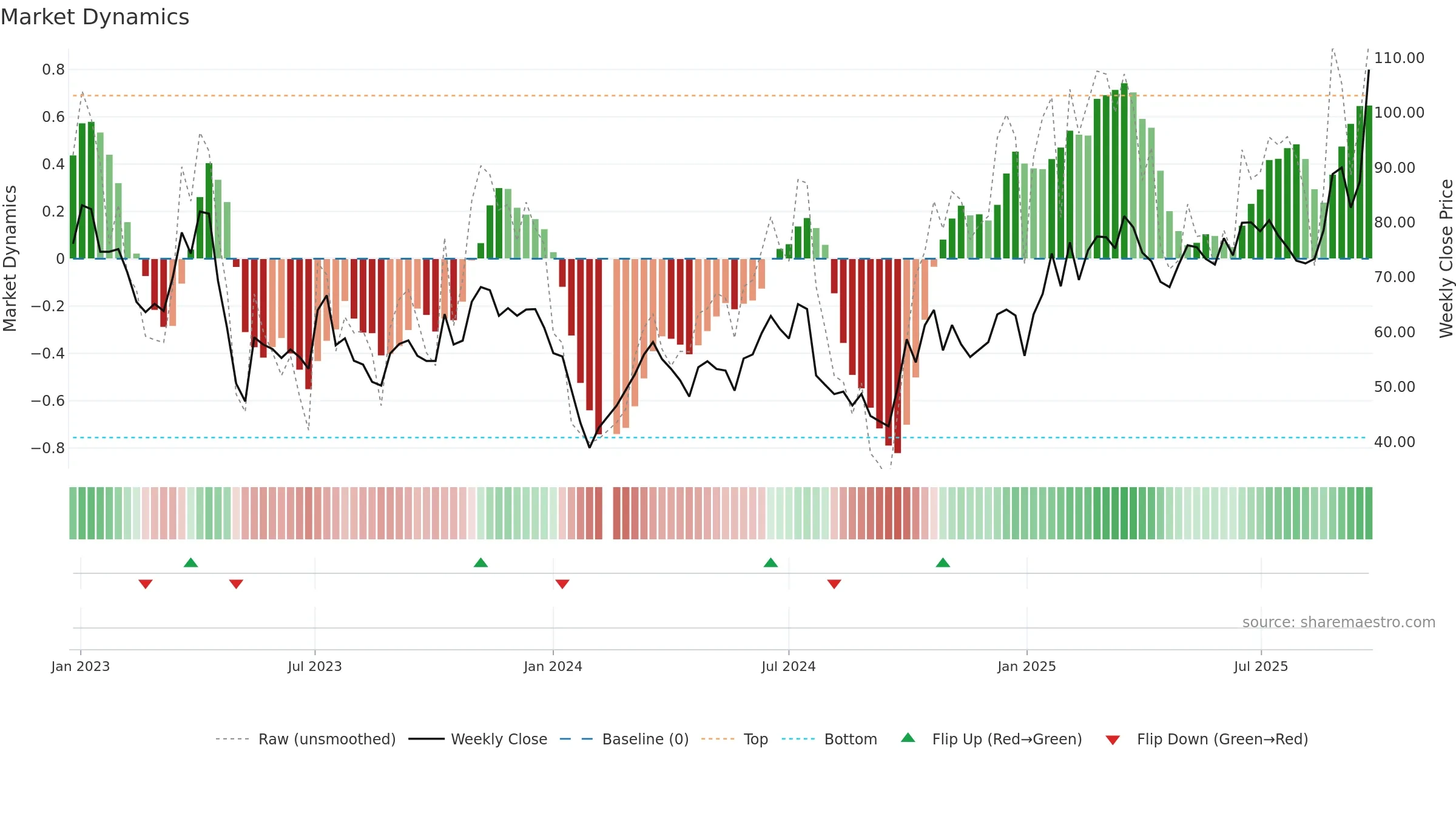Click the green Flip Up triangle in the legend
The width and height of the screenshot is (1456, 819).
[x=908, y=738]
